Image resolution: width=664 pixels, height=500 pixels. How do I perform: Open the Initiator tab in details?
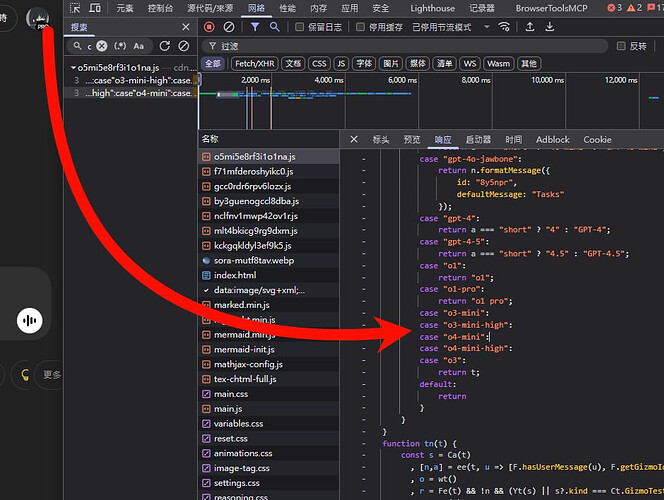point(478,139)
